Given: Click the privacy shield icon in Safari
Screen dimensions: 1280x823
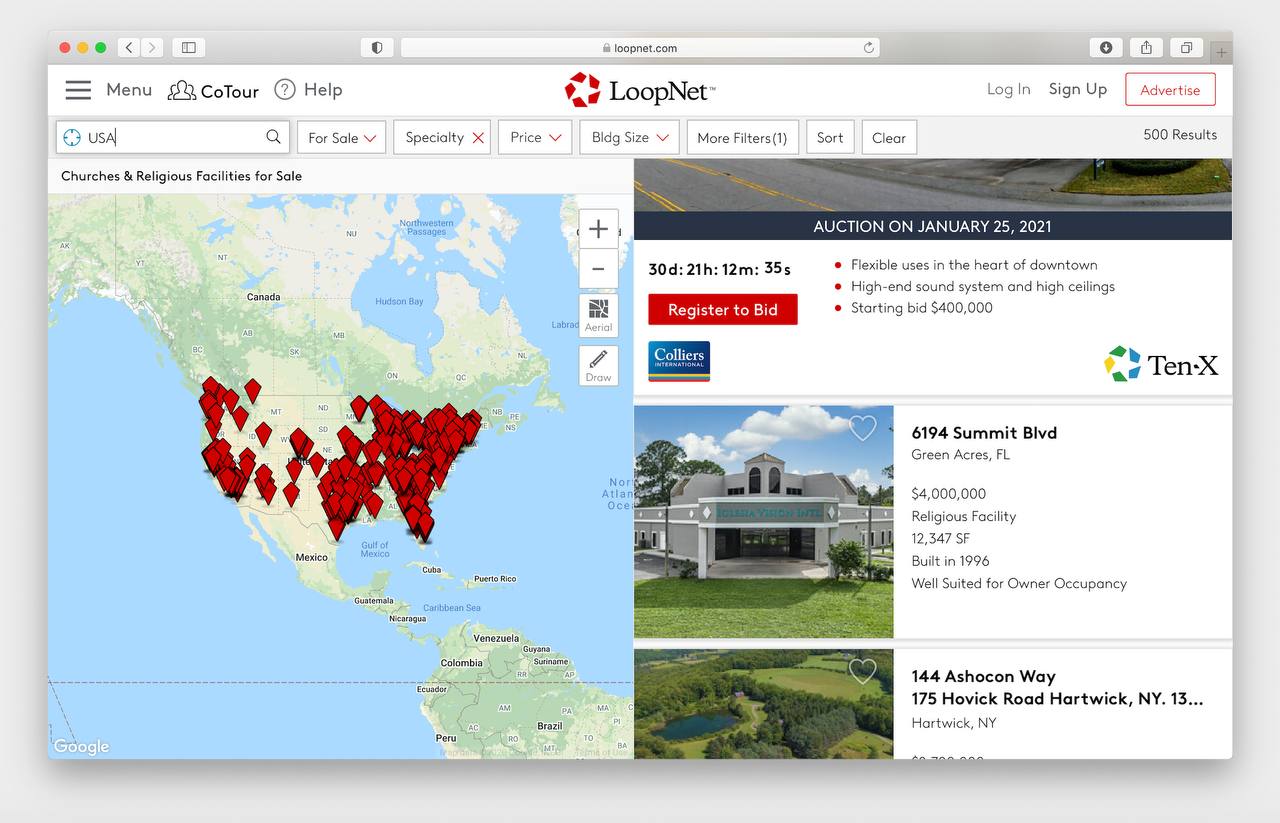Looking at the screenshot, I should click(377, 47).
